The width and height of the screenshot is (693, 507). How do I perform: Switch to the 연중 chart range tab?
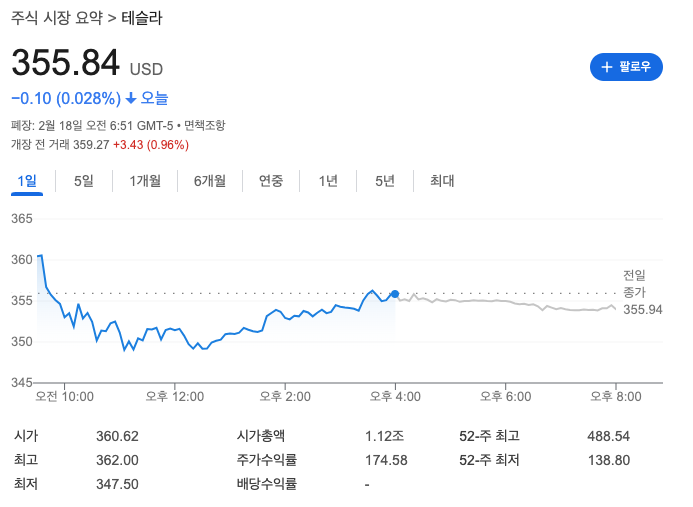(x=270, y=181)
